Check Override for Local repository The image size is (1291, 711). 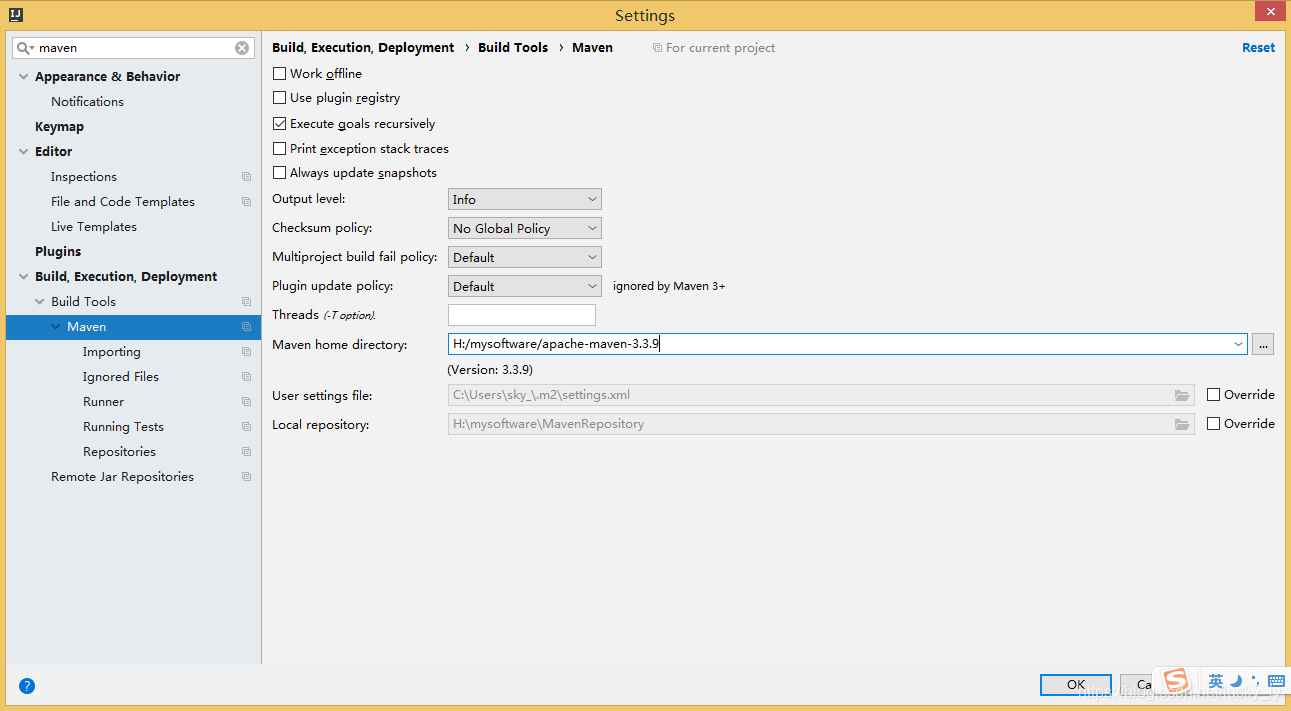click(1213, 424)
